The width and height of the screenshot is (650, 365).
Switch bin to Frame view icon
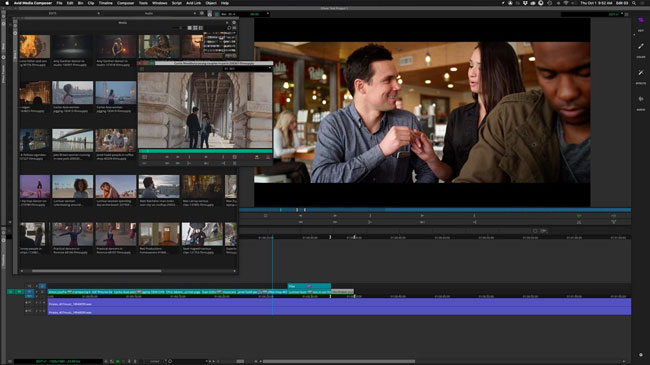click(x=195, y=28)
